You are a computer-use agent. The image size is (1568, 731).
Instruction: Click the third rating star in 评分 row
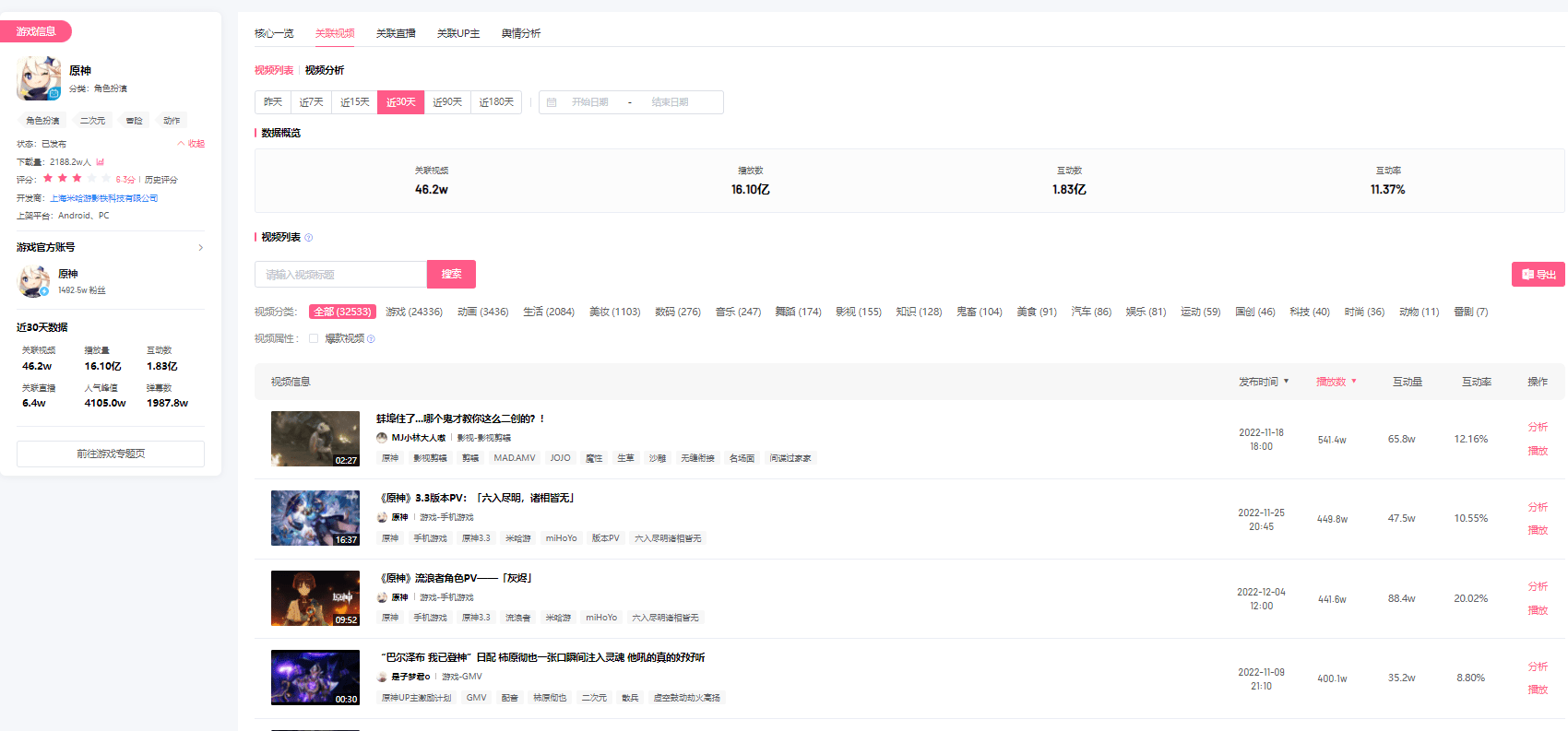pos(77,179)
